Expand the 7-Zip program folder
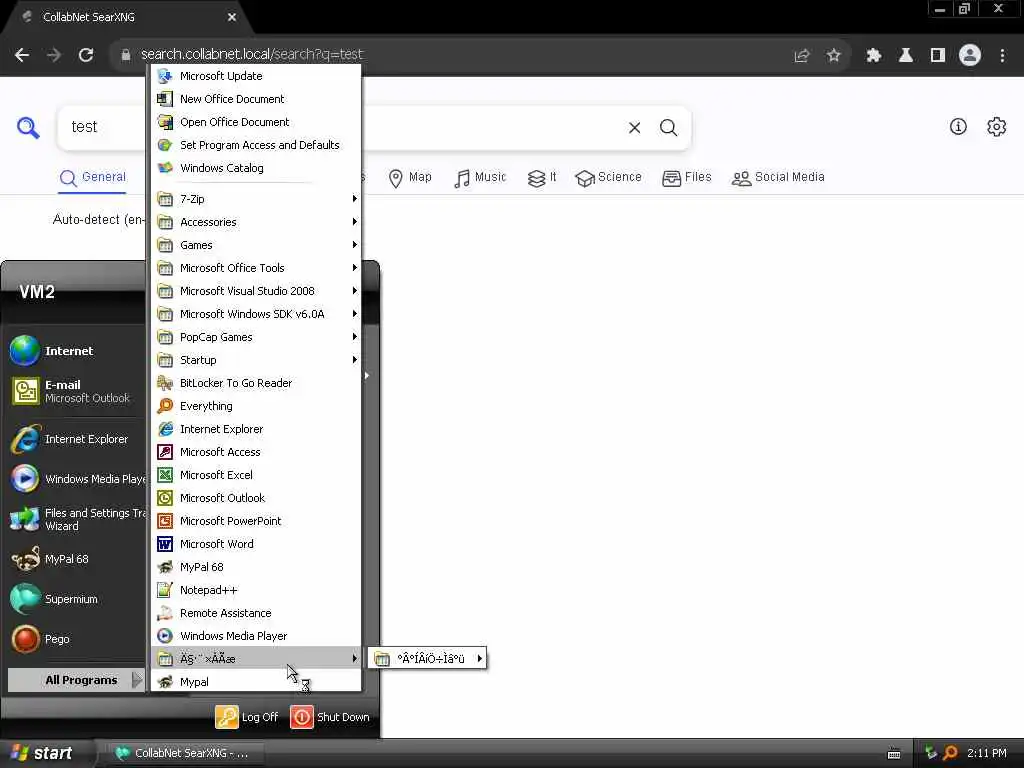 tap(256, 199)
